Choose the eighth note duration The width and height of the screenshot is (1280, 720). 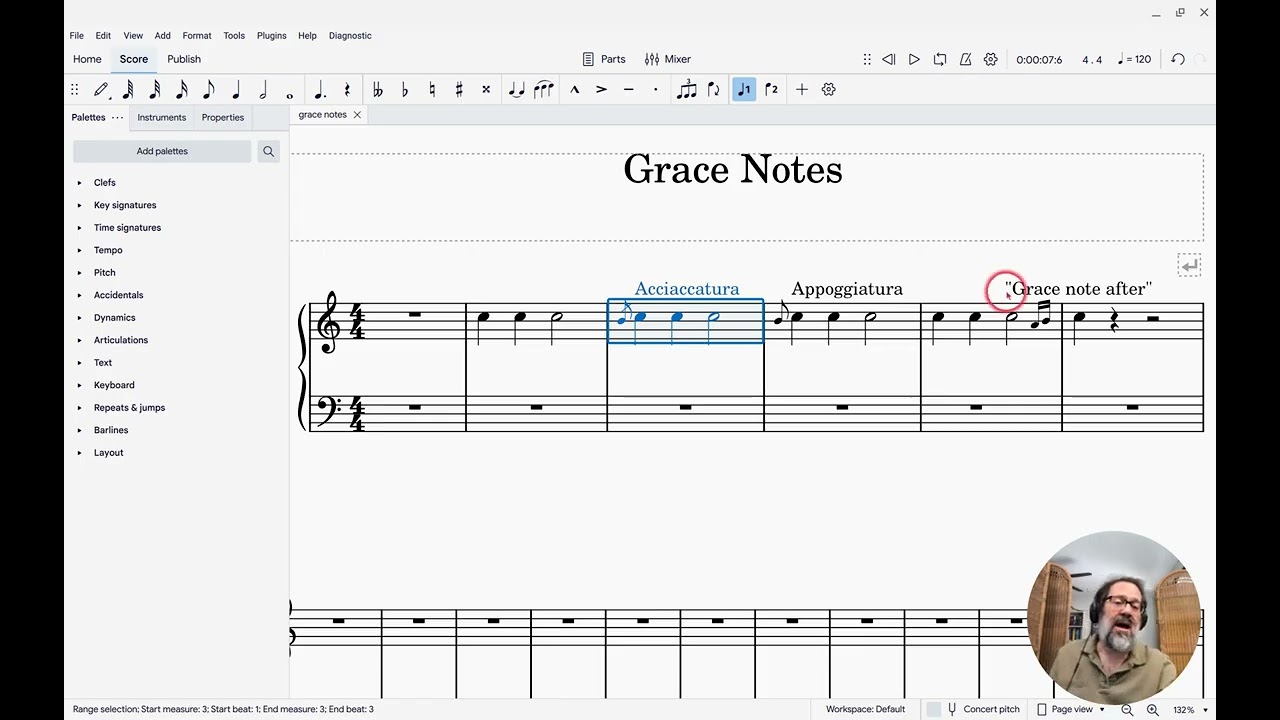click(209, 90)
